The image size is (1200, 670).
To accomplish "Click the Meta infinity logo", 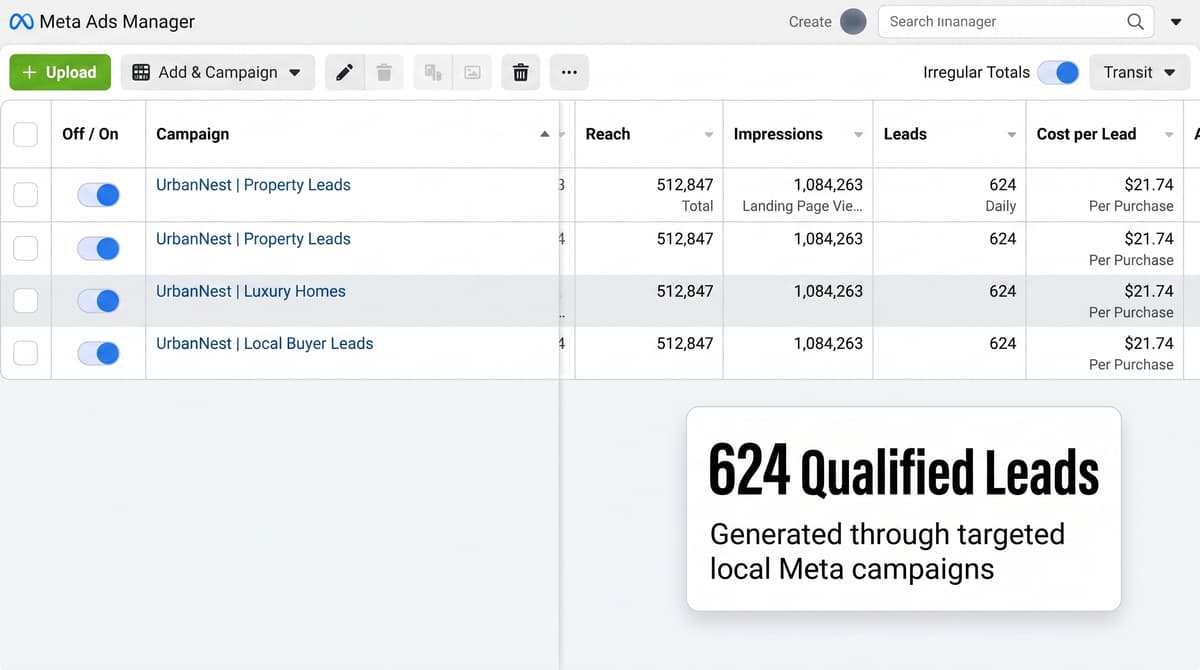I will (21, 21).
